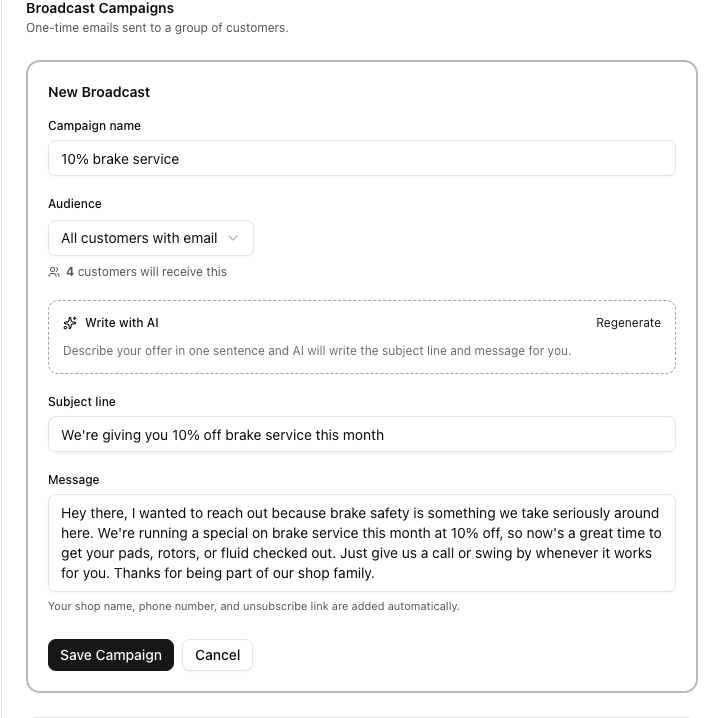Click the 'Subject line' label
Image resolution: width=724 pixels, height=718 pixels.
tap(82, 402)
